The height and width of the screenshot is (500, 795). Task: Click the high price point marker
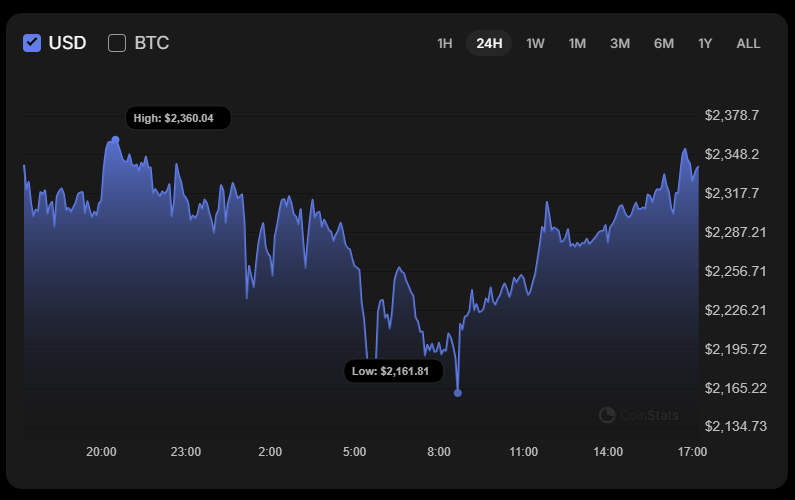pyautogui.click(x=116, y=139)
